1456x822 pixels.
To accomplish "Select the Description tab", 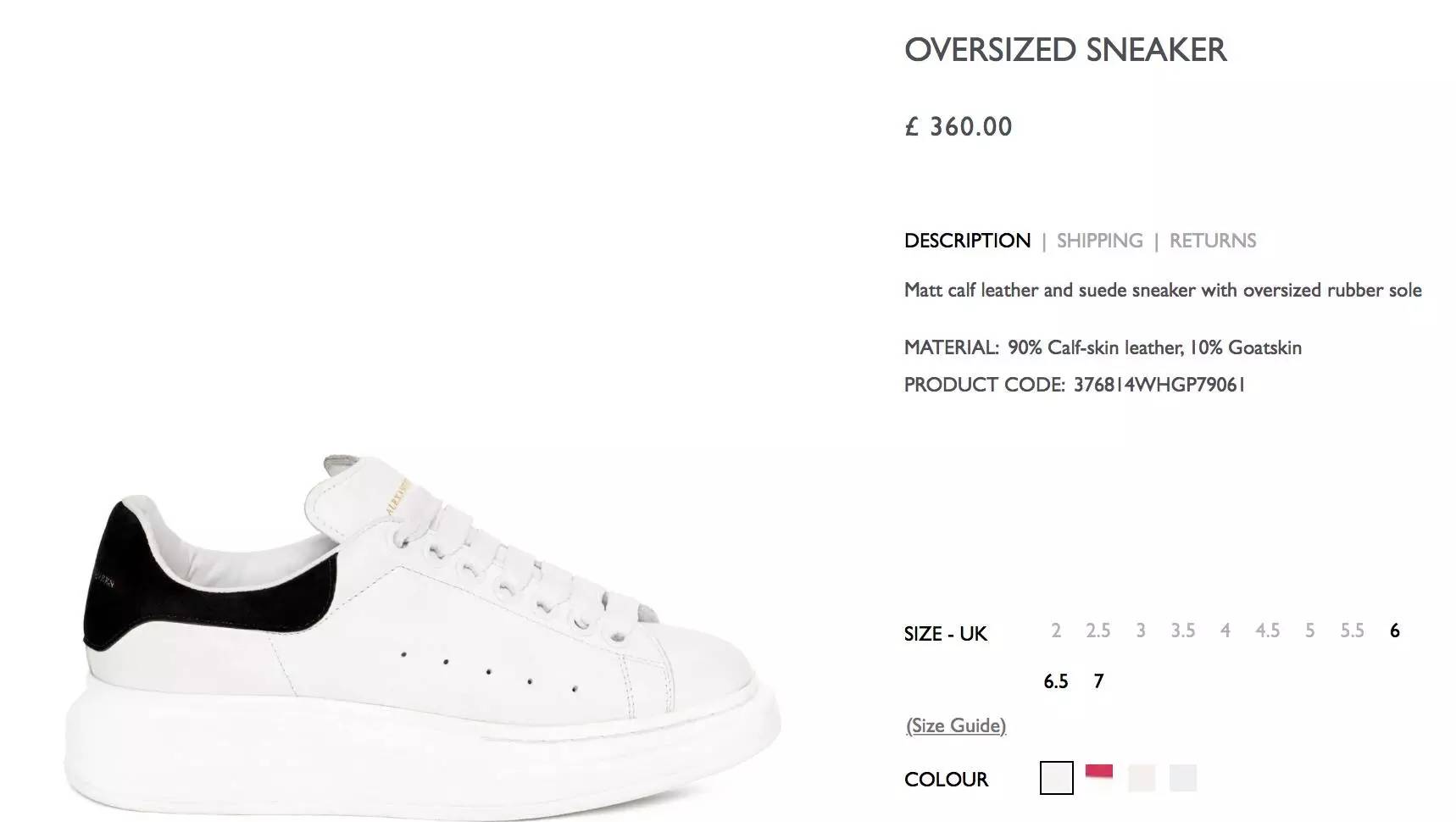I will (x=967, y=241).
